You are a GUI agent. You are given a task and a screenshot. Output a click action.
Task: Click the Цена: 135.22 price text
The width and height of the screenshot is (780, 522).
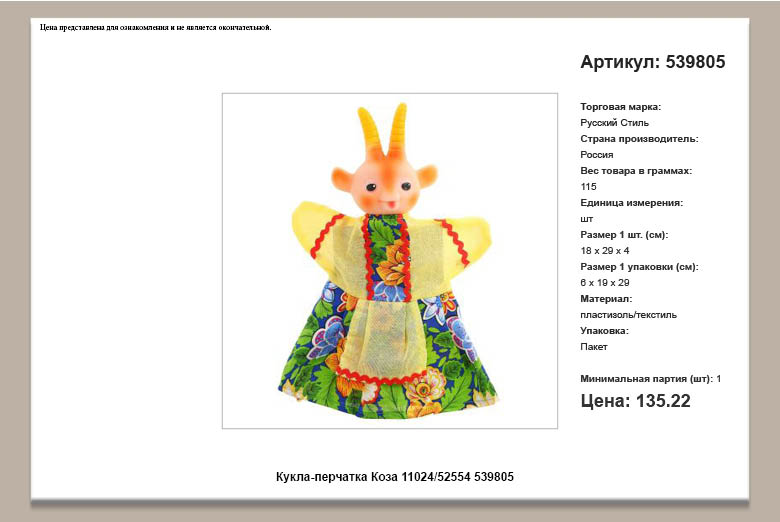click(x=635, y=401)
